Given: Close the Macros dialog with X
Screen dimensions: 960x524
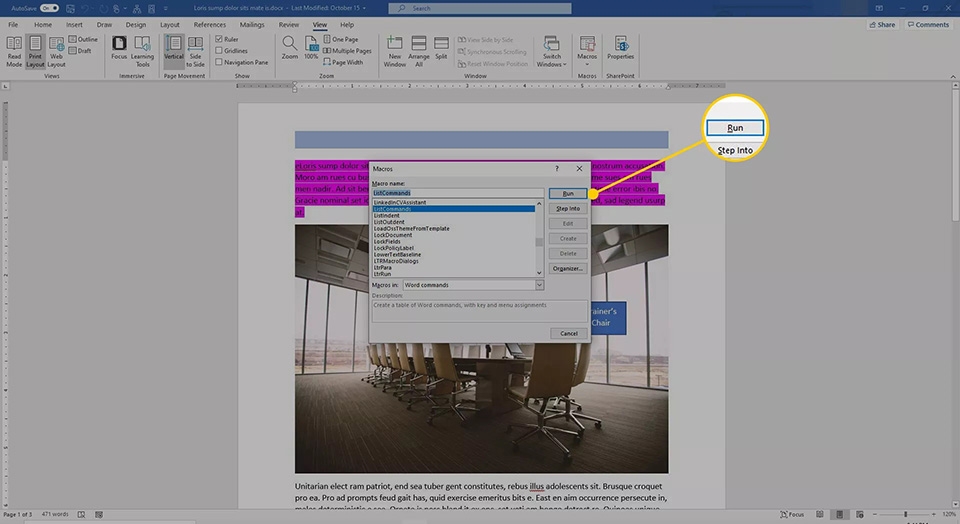Looking at the screenshot, I should coord(579,168).
